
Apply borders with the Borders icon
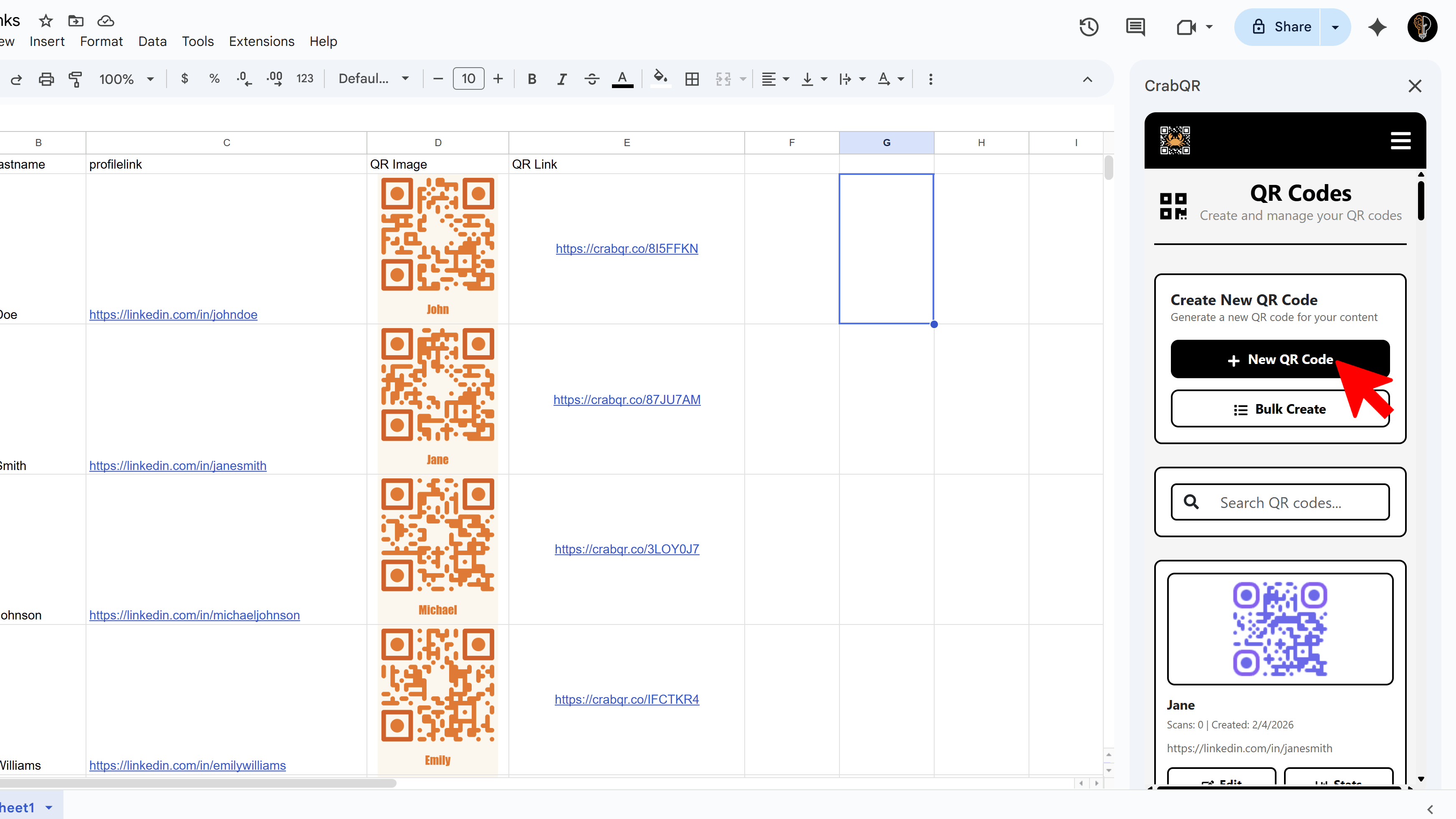[x=691, y=79]
